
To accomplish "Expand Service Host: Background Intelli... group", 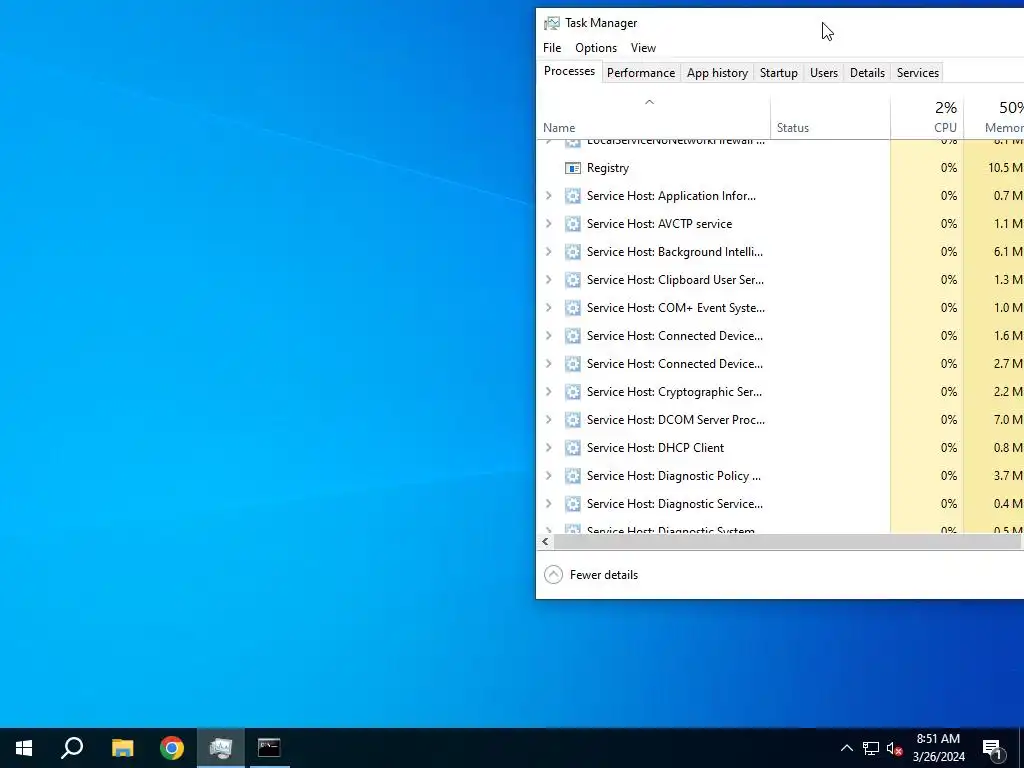I will tap(549, 252).
